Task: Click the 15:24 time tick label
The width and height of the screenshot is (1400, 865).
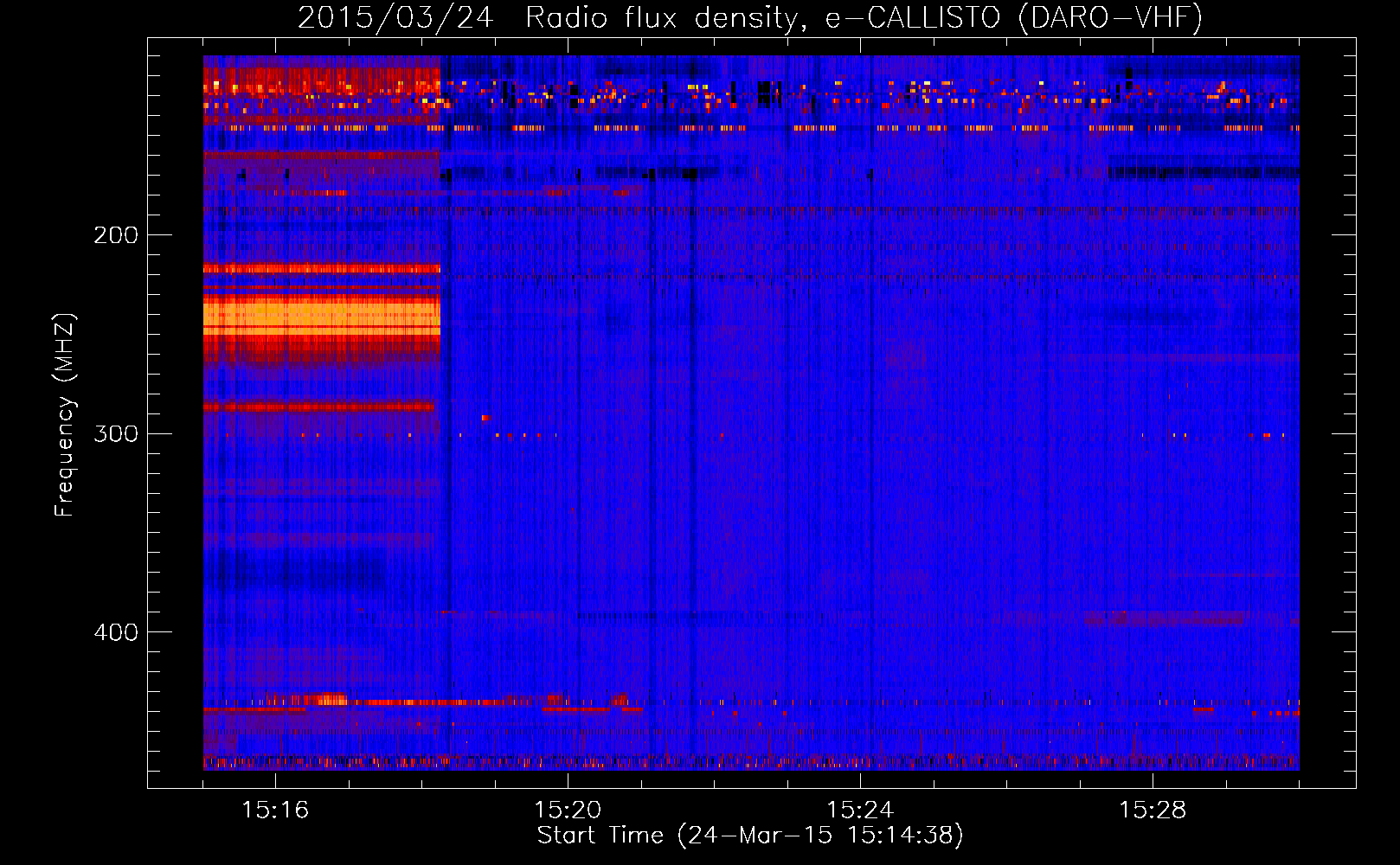Action: [860, 811]
